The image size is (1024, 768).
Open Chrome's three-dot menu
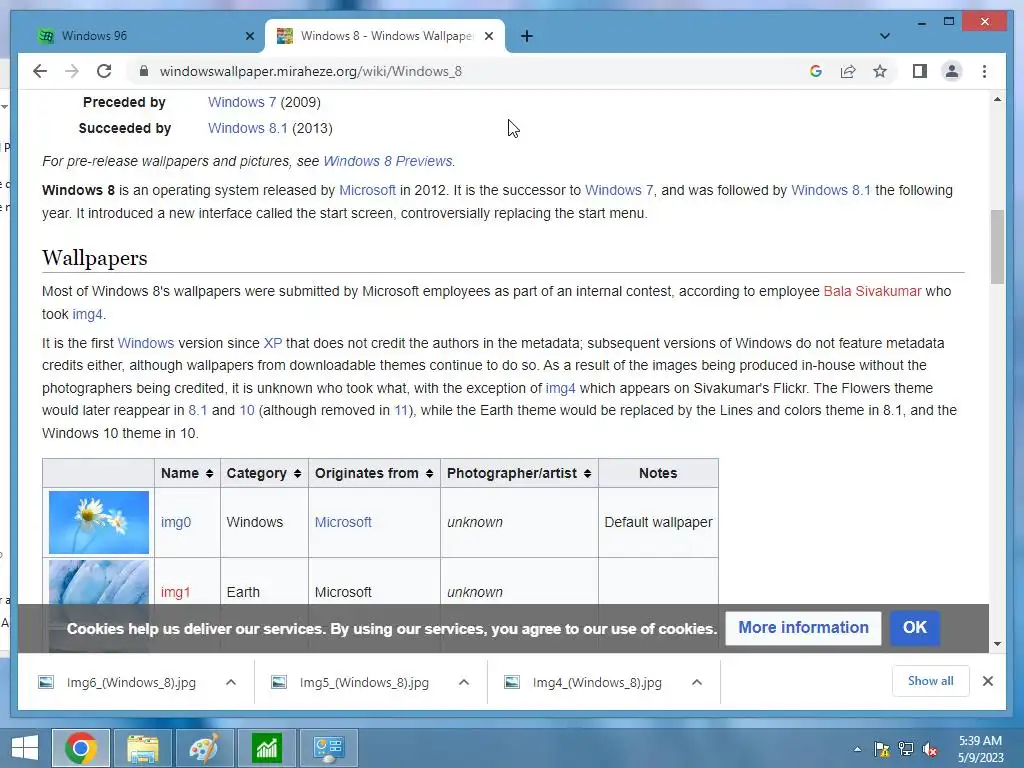(984, 71)
